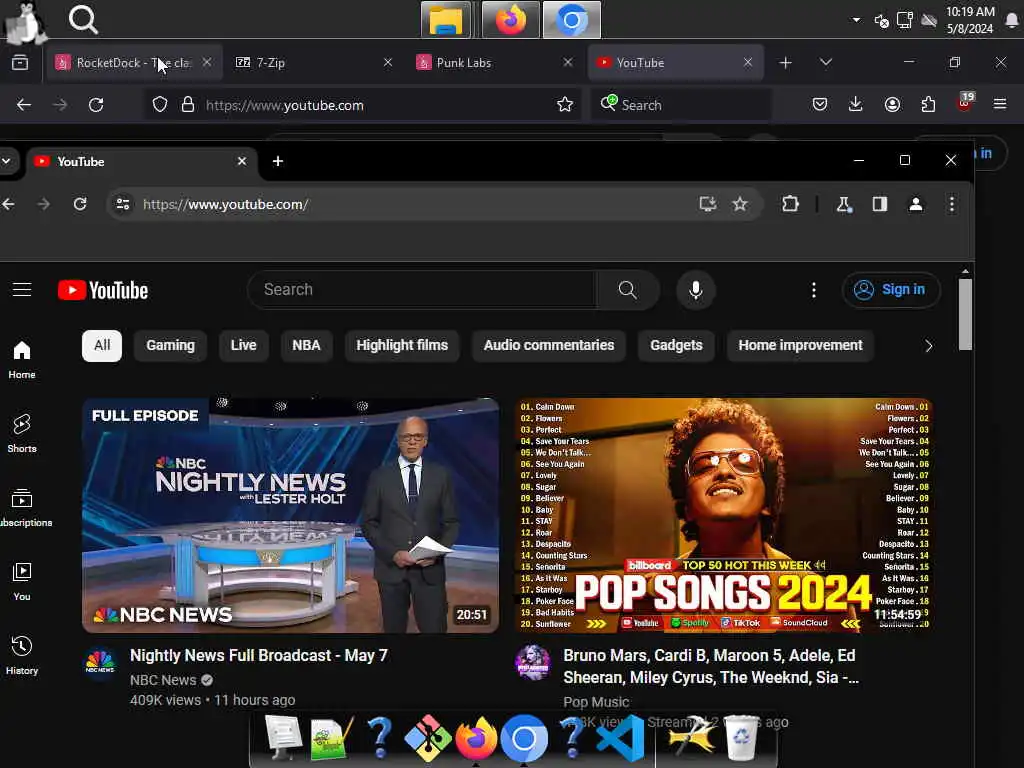Image resolution: width=1024 pixels, height=768 pixels.
Task: Select the Gadgets filter chip
Action: tap(677, 345)
